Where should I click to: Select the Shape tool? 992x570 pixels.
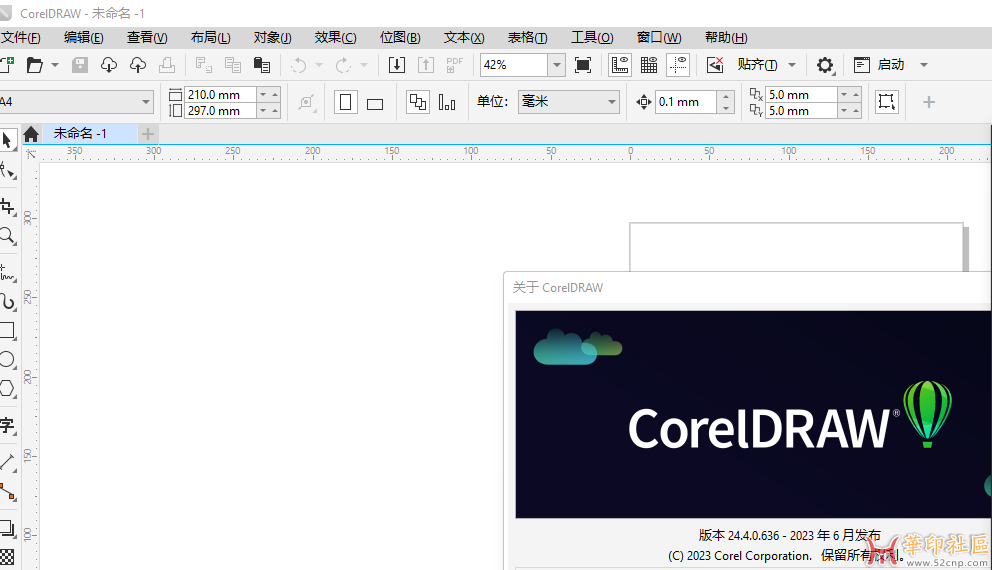(7, 171)
